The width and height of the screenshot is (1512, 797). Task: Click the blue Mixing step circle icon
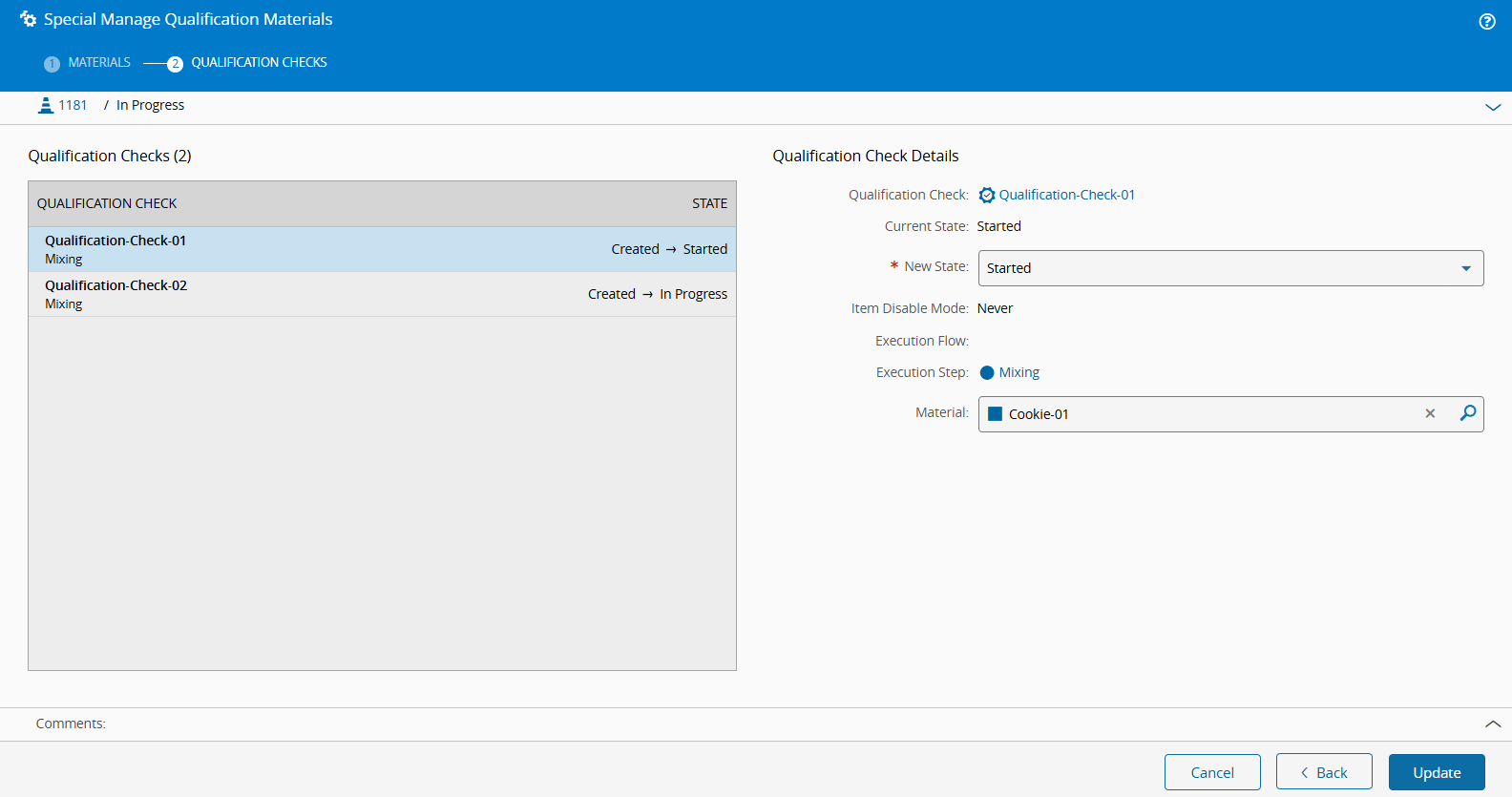pyautogui.click(x=987, y=372)
